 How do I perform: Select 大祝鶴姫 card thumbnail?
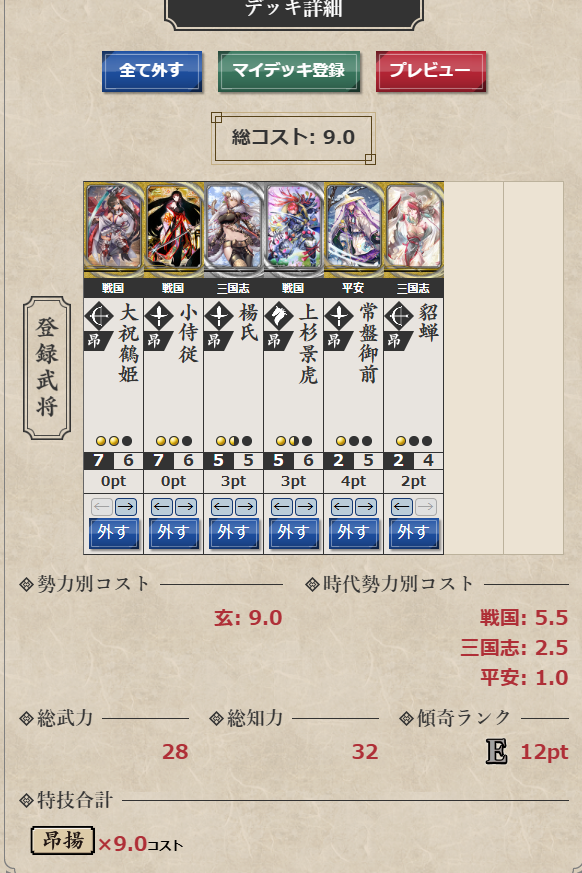114,229
